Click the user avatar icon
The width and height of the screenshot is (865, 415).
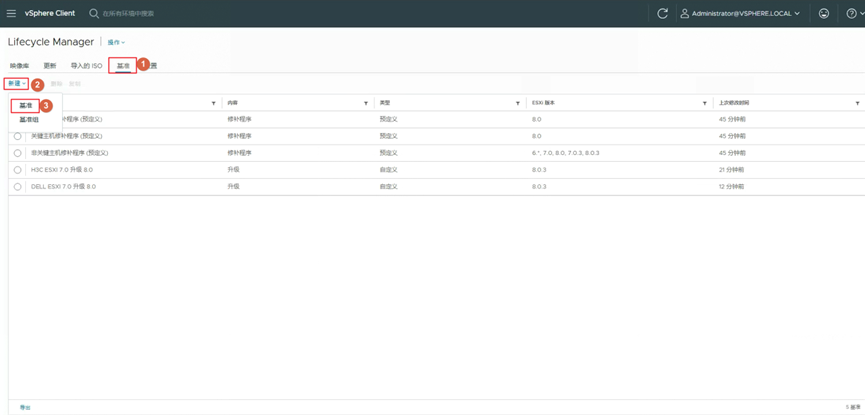(684, 13)
